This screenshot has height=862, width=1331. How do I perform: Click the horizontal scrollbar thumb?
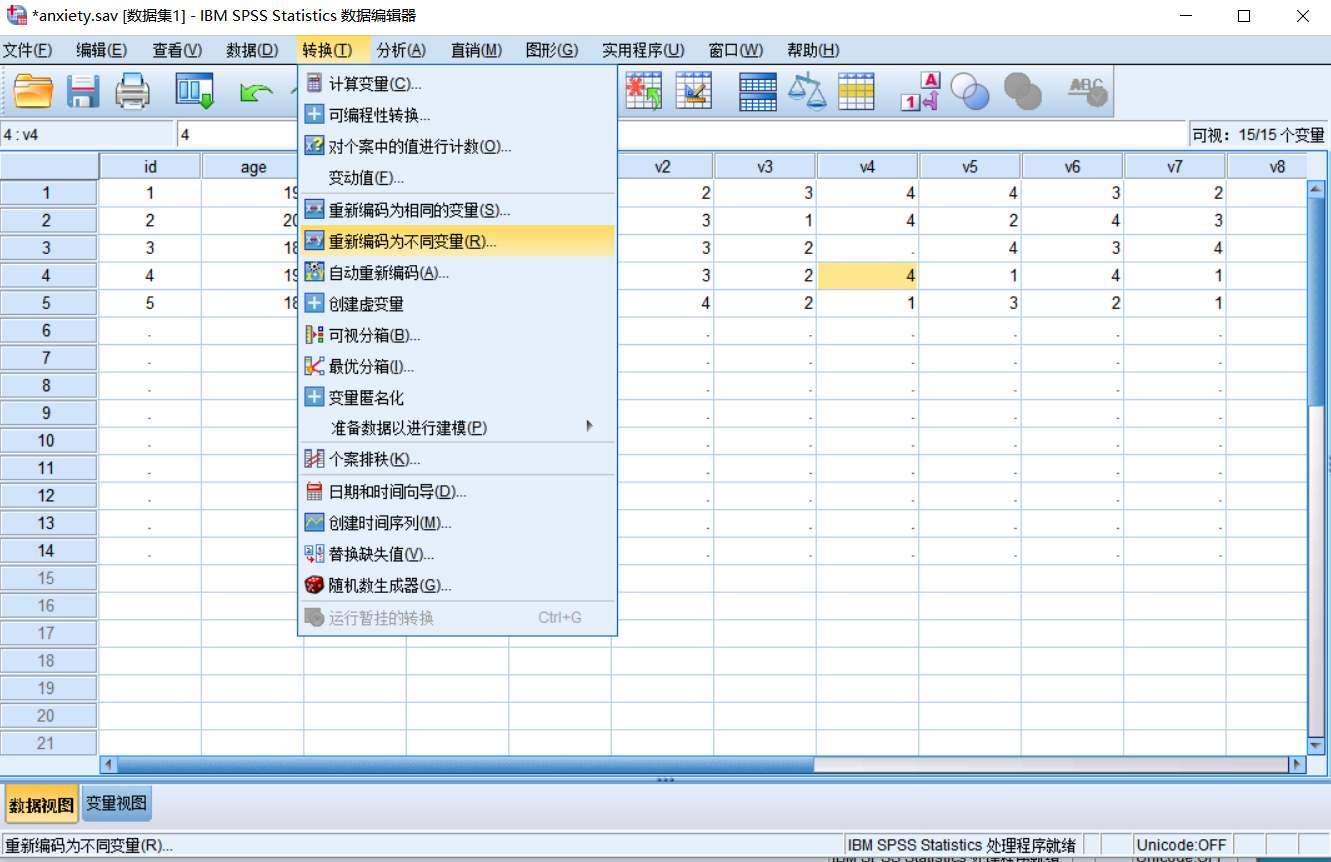click(466, 764)
